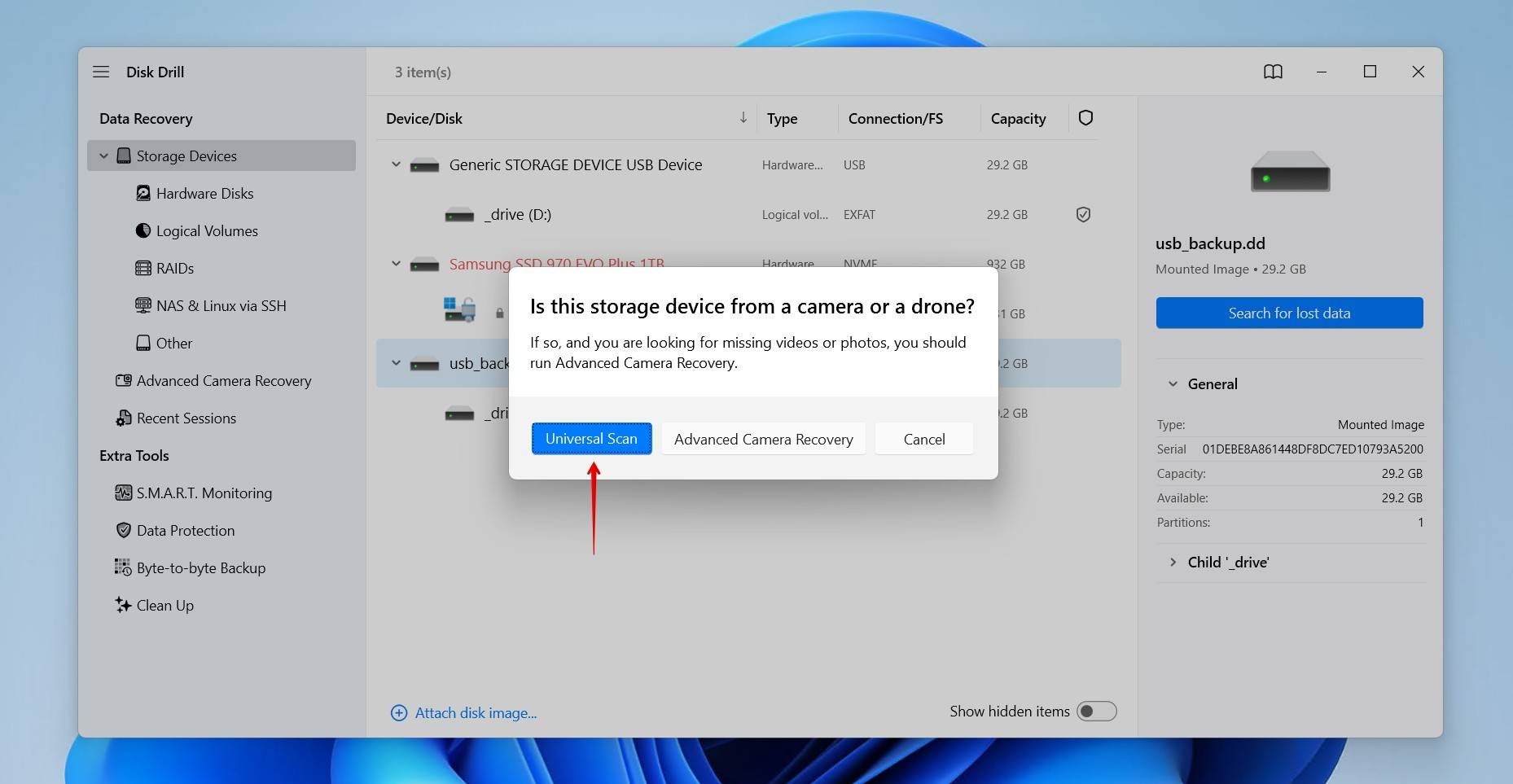Collapse the General section in right panel
1513x784 pixels.
coord(1173,383)
